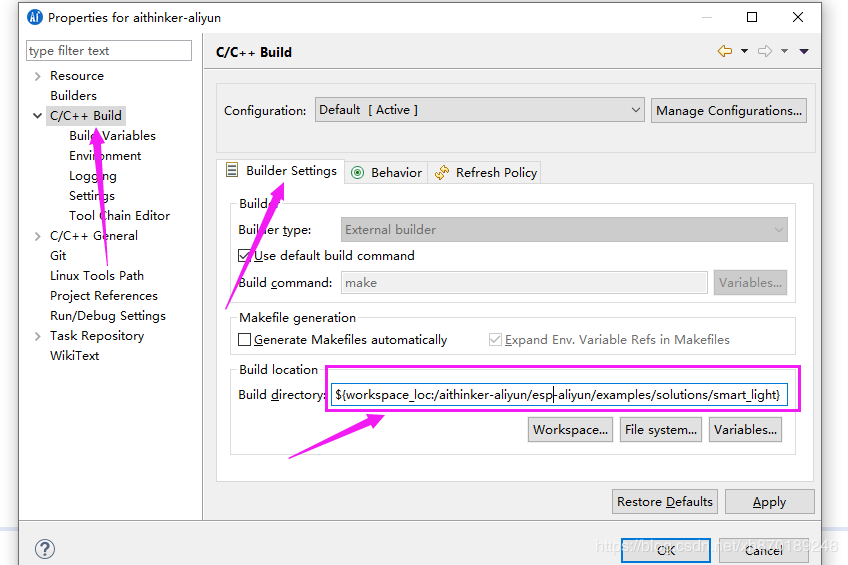Click the Apply button

click(770, 502)
